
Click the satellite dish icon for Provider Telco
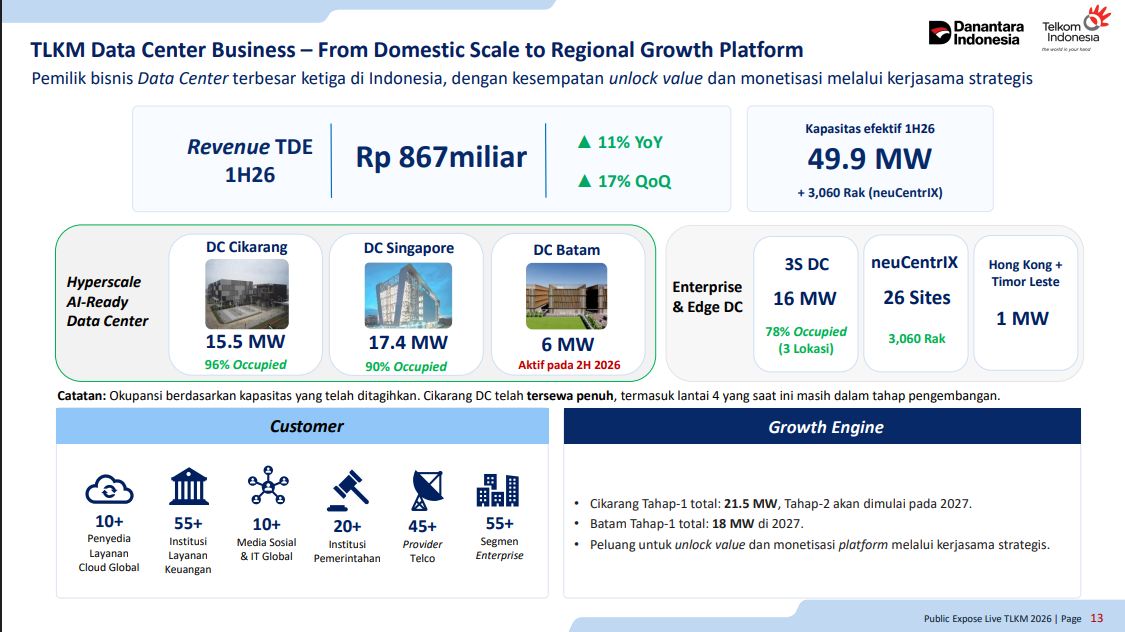427,491
